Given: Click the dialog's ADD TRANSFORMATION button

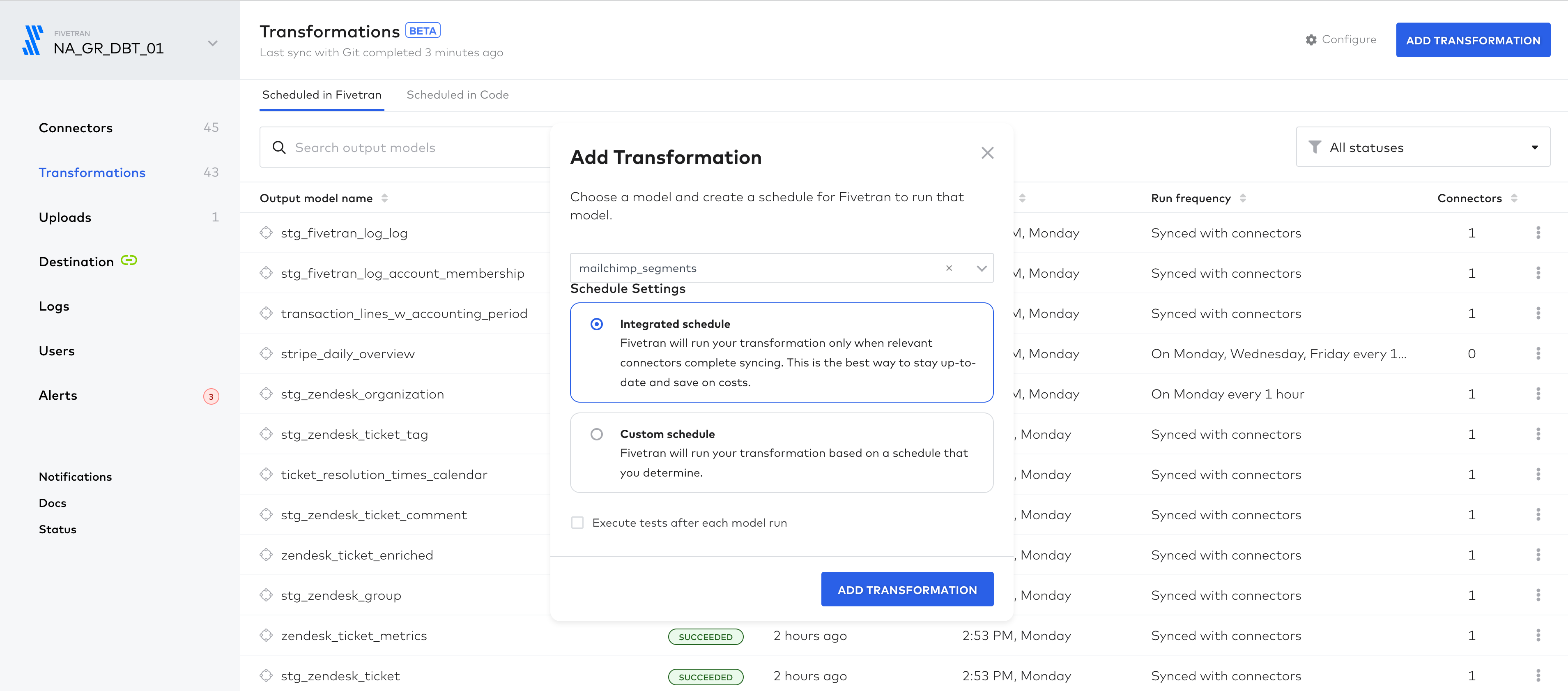Looking at the screenshot, I should [x=907, y=590].
